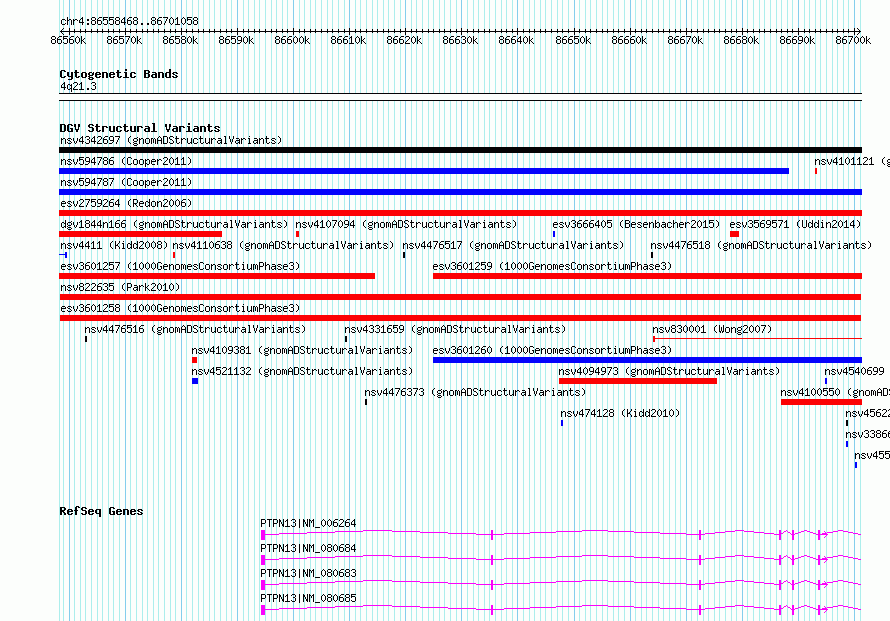The width and height of the screenshot is (890, 621).
Task: Click the nsv4110638 red marker
Action: (x=174, y=255)
